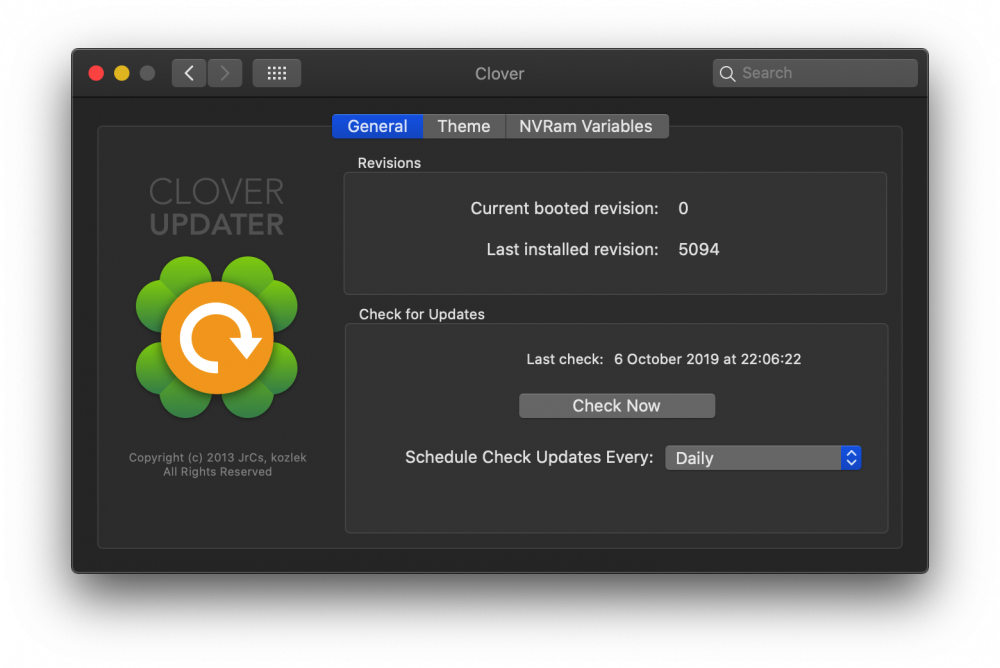Image resolution: width=1000 pixels, height=668 pixels.
Task: Click the magnifying glass search icon
Action: [727, 73]
